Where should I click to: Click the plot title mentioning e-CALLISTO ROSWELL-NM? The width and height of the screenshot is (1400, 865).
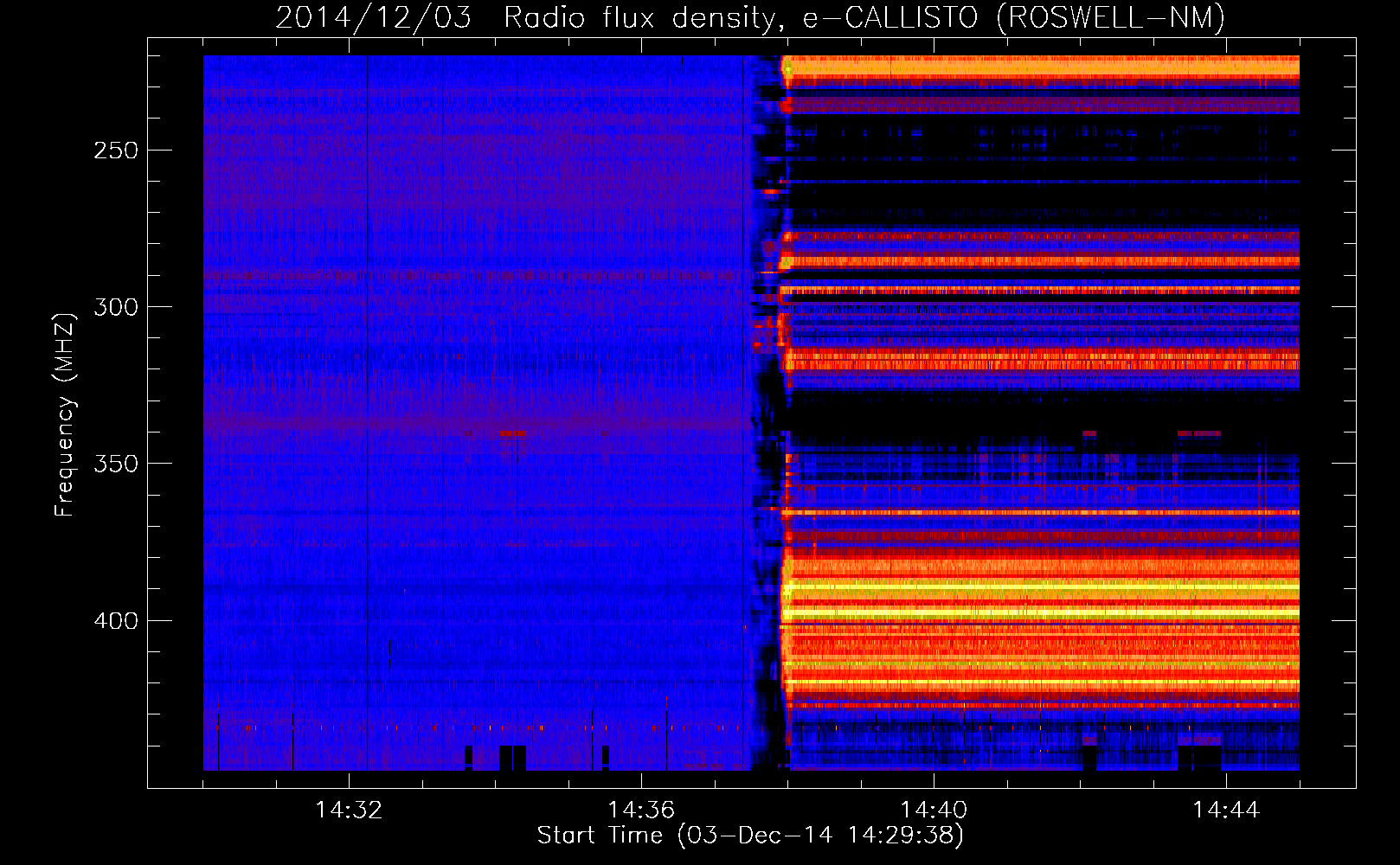click(x=750, y=17)
